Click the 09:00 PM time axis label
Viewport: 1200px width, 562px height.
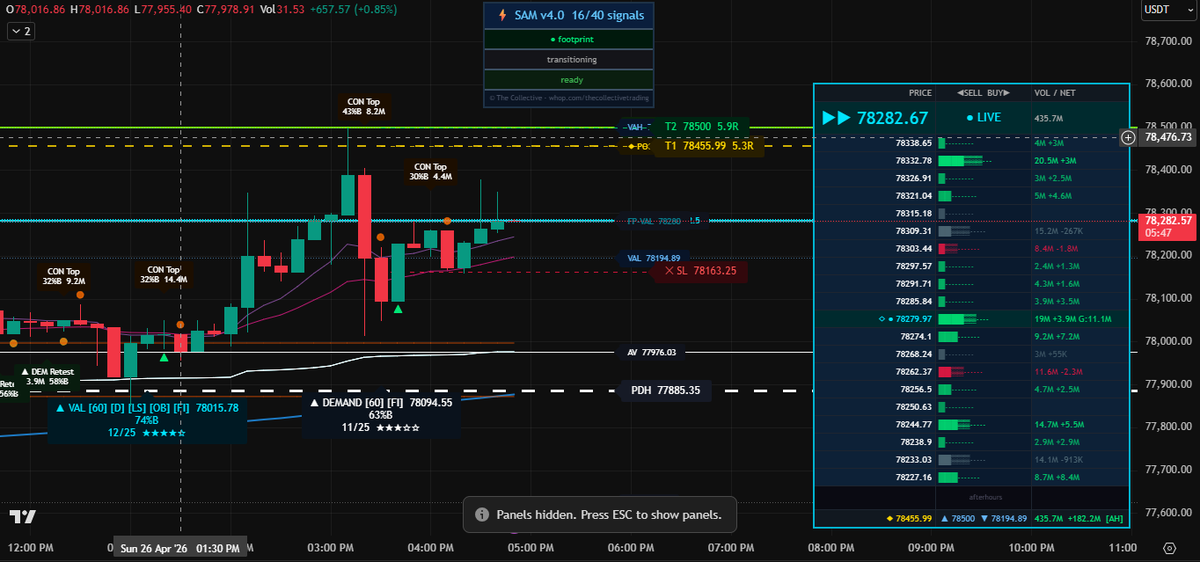click(930, 548)
